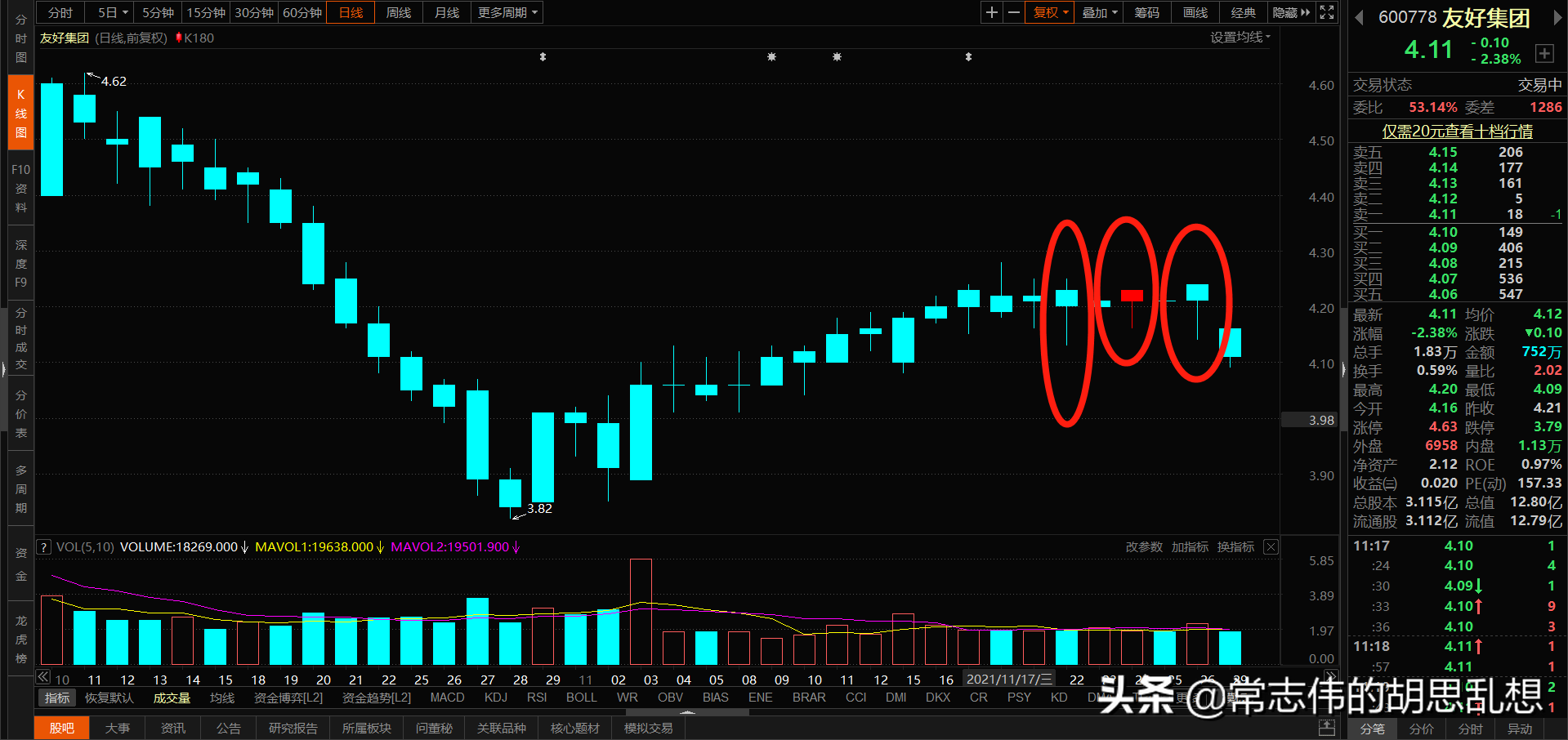1568x740 pixels.
Task: Toggle 经典 classic chart mode
Action: coord(1243,12)
